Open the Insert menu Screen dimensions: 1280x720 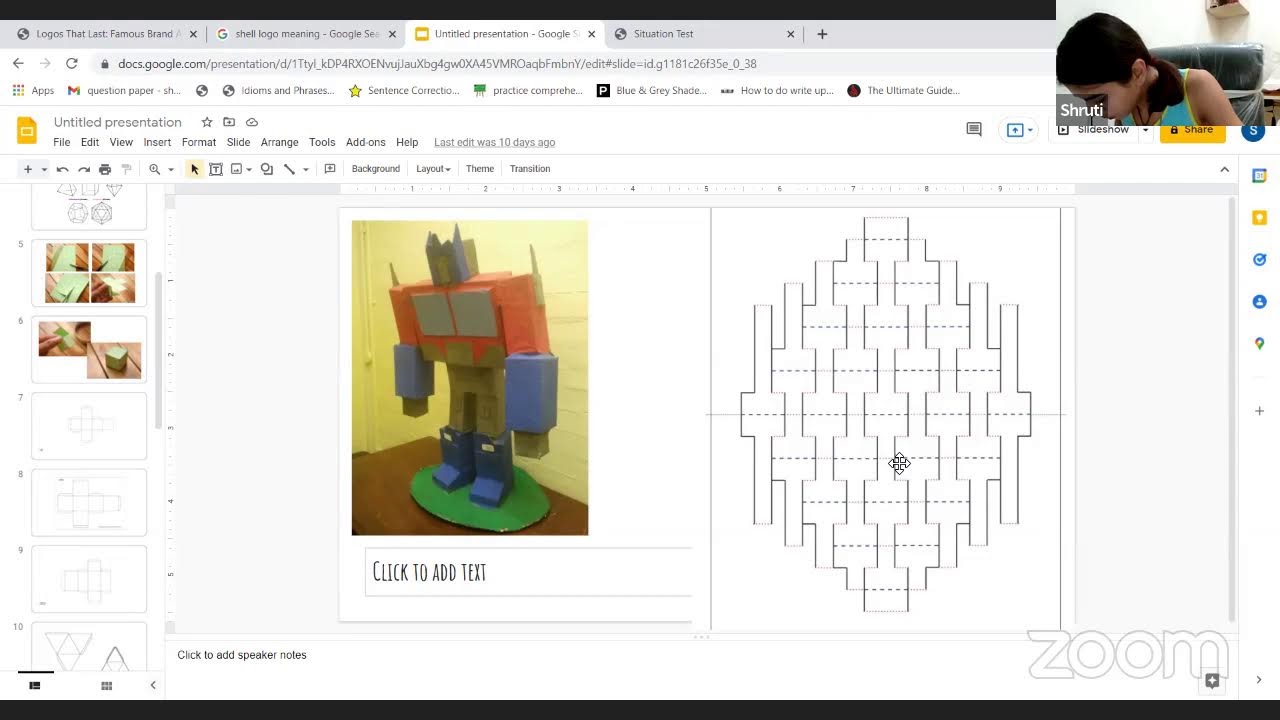pos(157,142)
